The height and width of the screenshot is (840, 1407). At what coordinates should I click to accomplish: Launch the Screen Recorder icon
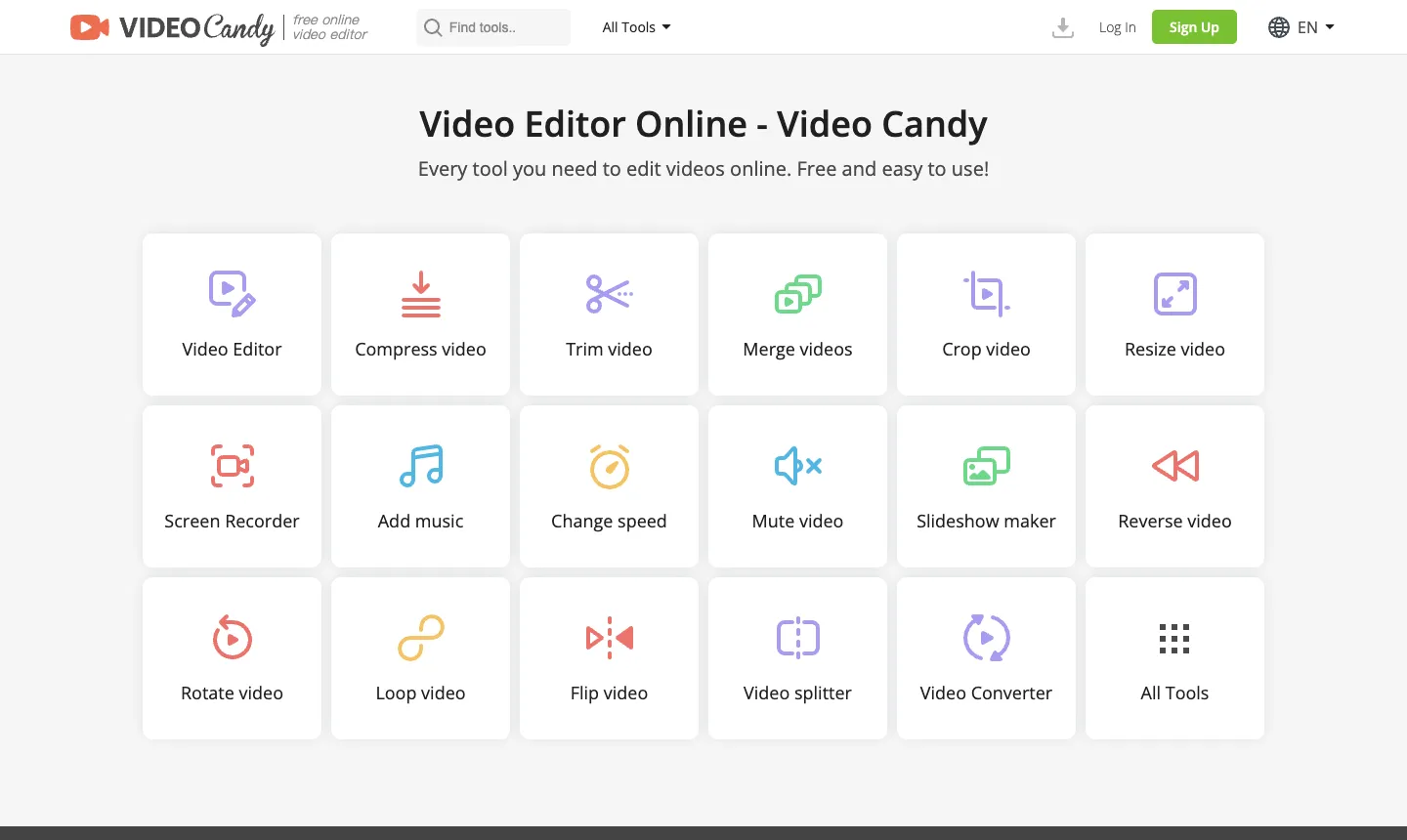click(x=233, y=466)
